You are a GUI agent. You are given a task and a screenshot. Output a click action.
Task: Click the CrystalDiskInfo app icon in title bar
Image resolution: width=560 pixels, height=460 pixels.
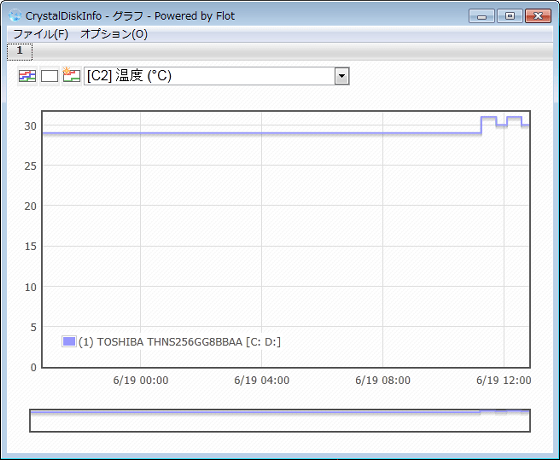click(15, 16)
